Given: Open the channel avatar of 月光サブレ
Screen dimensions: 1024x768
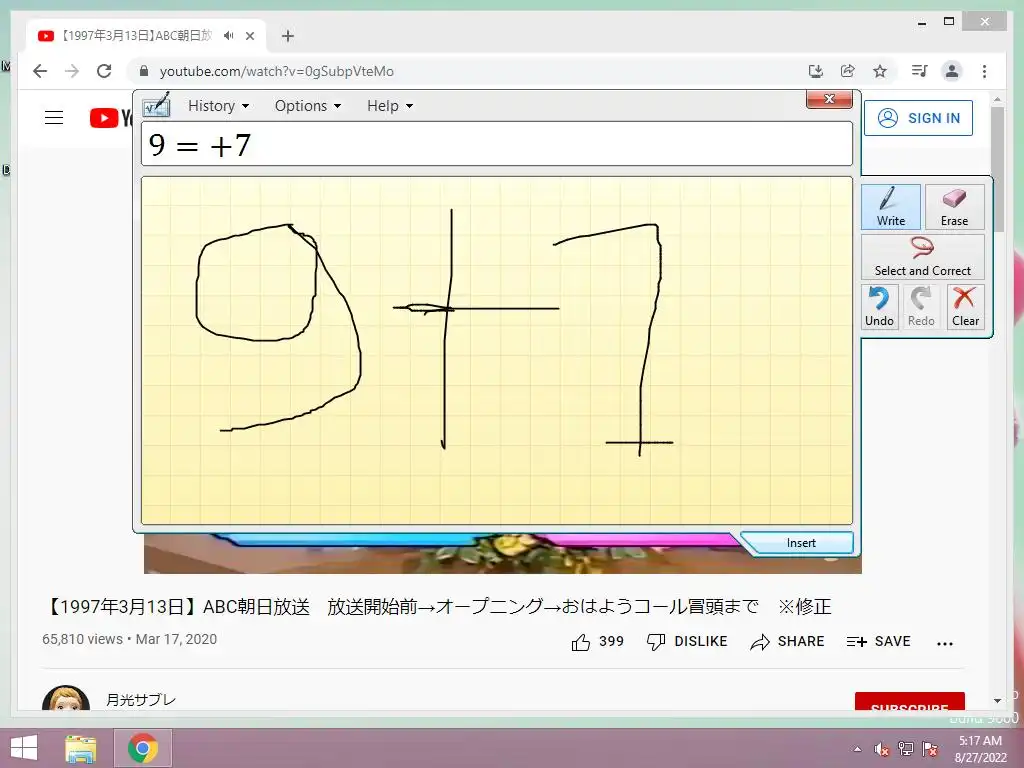Looking at the screenshot, I should 66,699.
